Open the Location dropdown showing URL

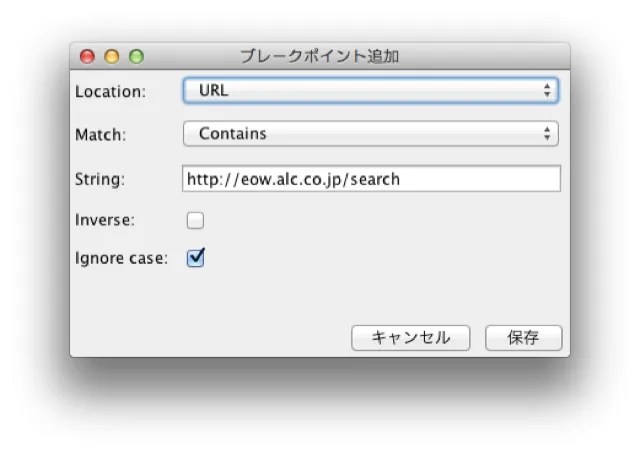pos(371,91)
